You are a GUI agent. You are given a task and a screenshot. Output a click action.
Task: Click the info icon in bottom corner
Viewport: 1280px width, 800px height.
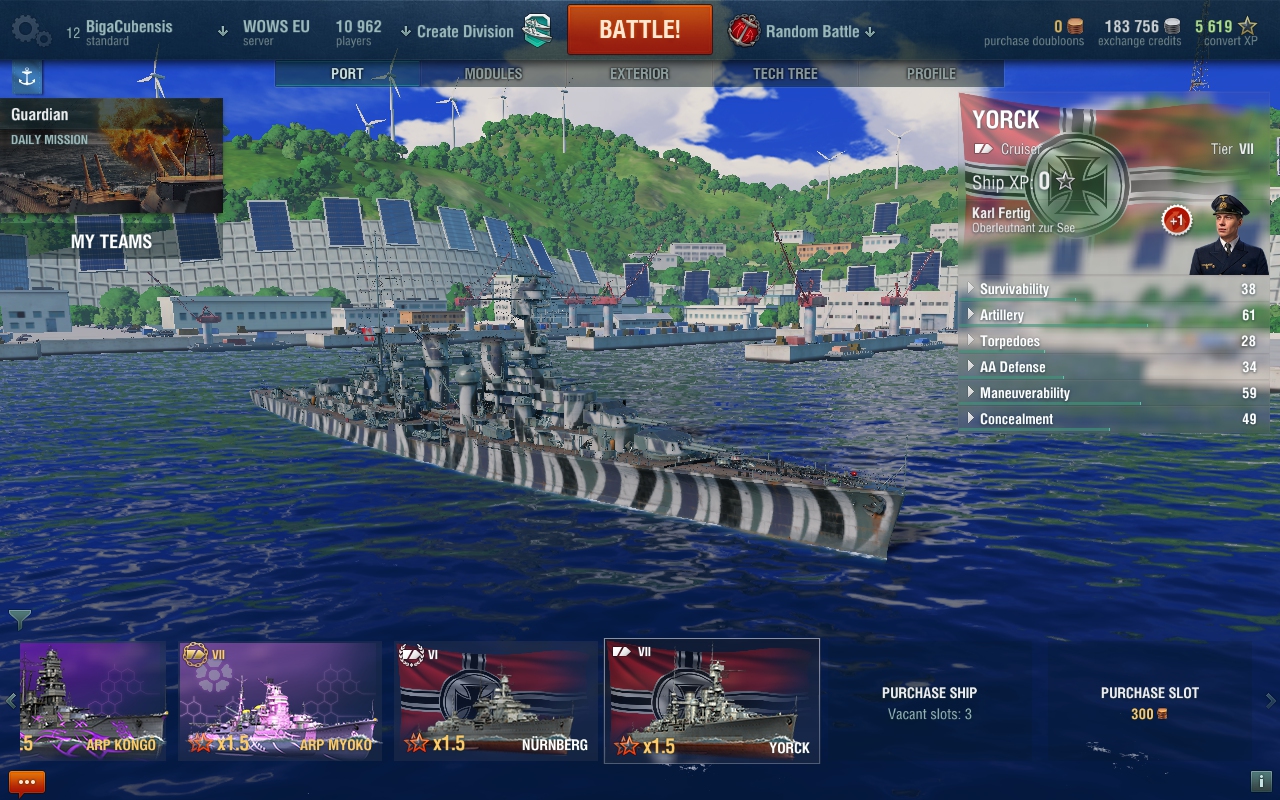(1260, 781)
